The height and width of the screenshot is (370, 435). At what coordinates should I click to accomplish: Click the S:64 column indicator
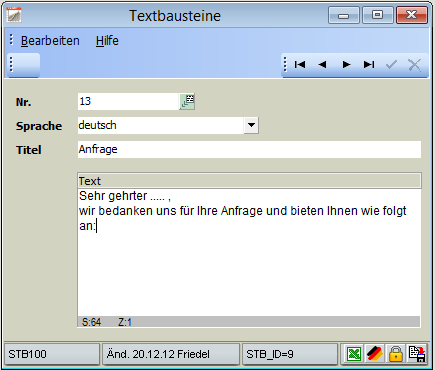[91, 322]
